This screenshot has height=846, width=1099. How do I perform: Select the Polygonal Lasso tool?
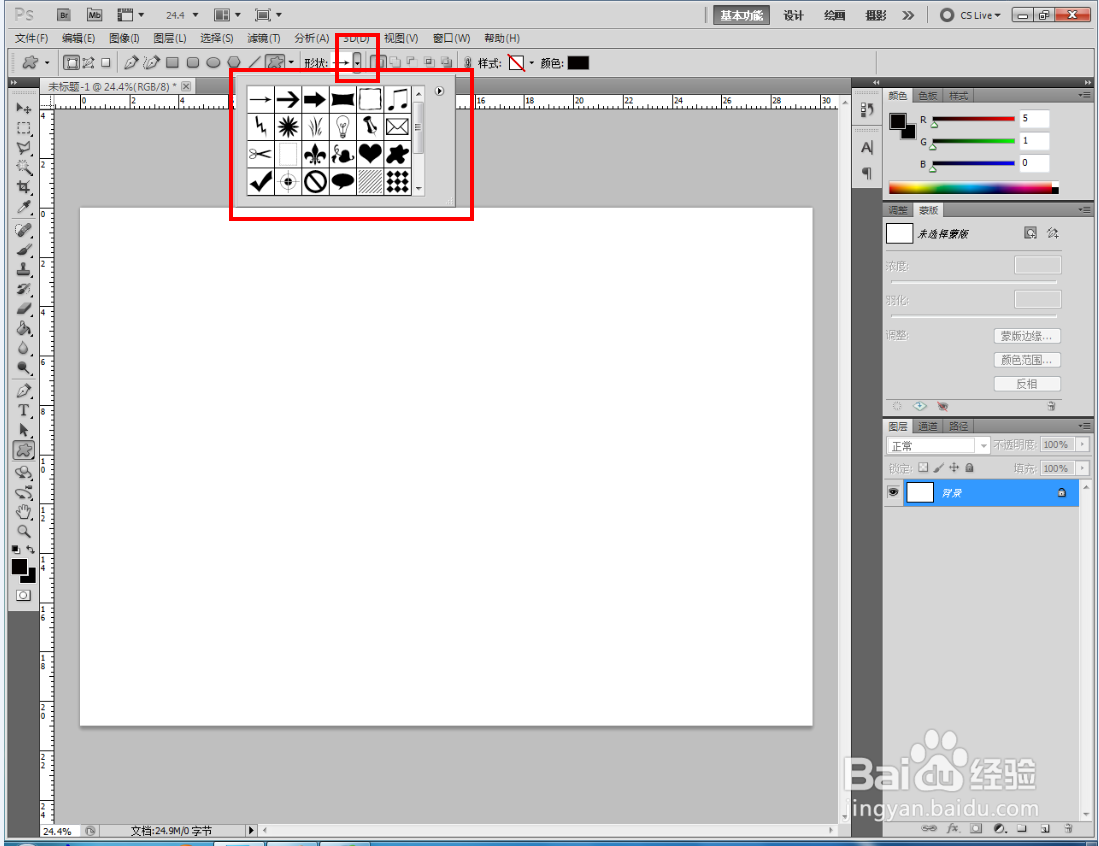tap(24, 148)
